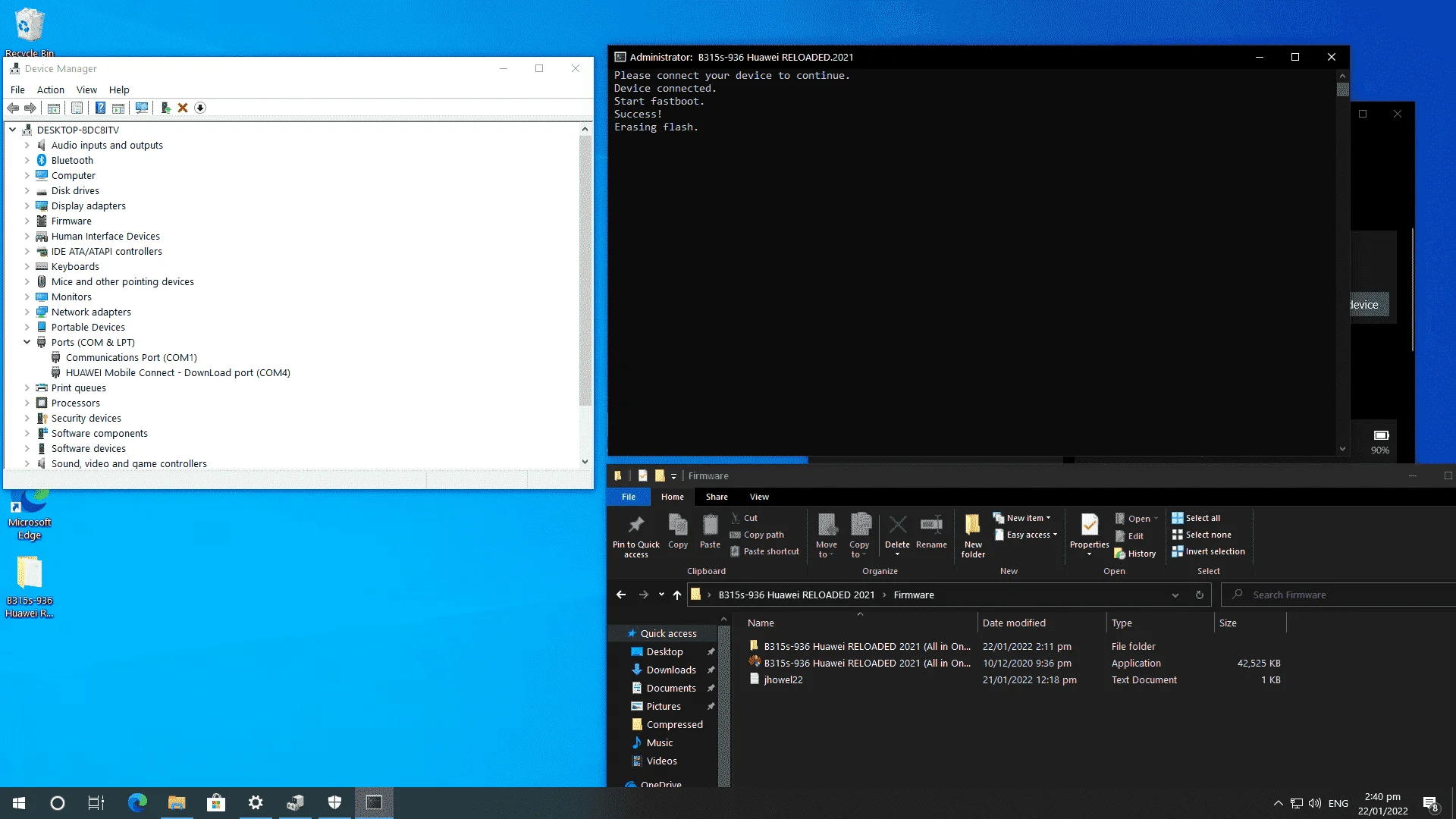The height and width of the screenshot is (819, 1456).
Task: Open Action menu in Device Manager
Action: (x=51, y=89)
